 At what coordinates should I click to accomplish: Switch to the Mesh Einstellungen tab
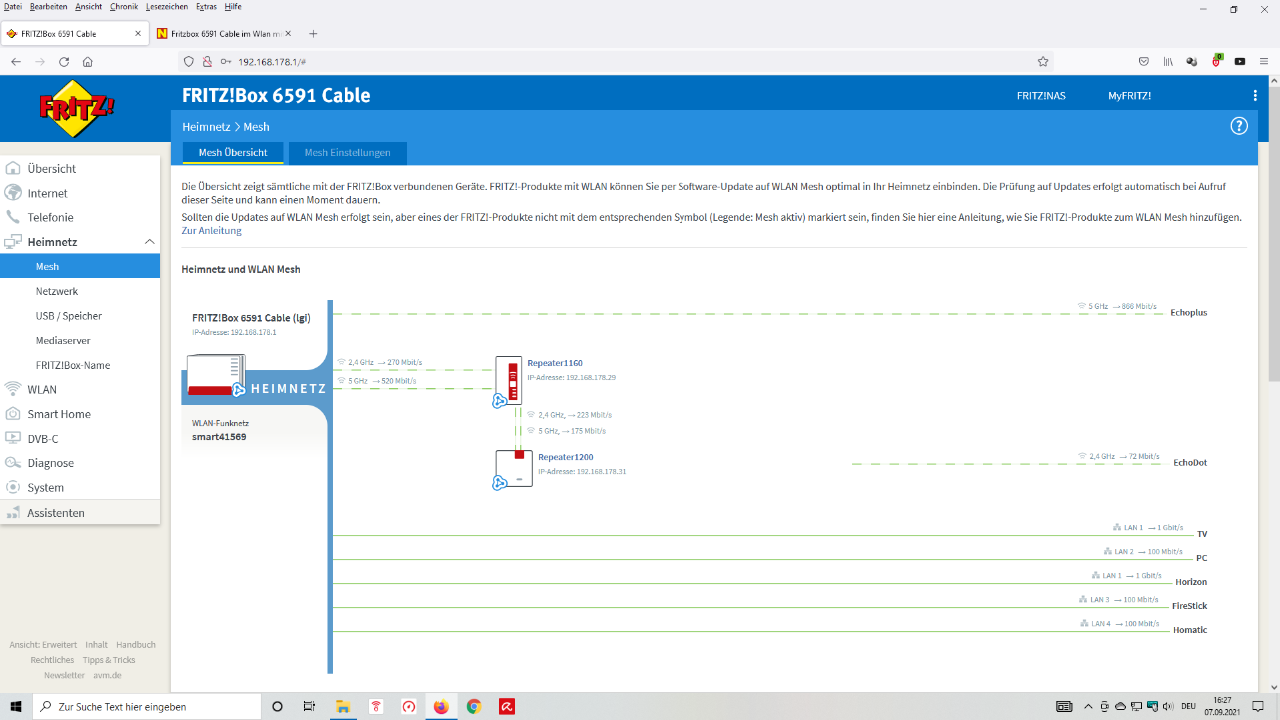click(x=347, y=153)
